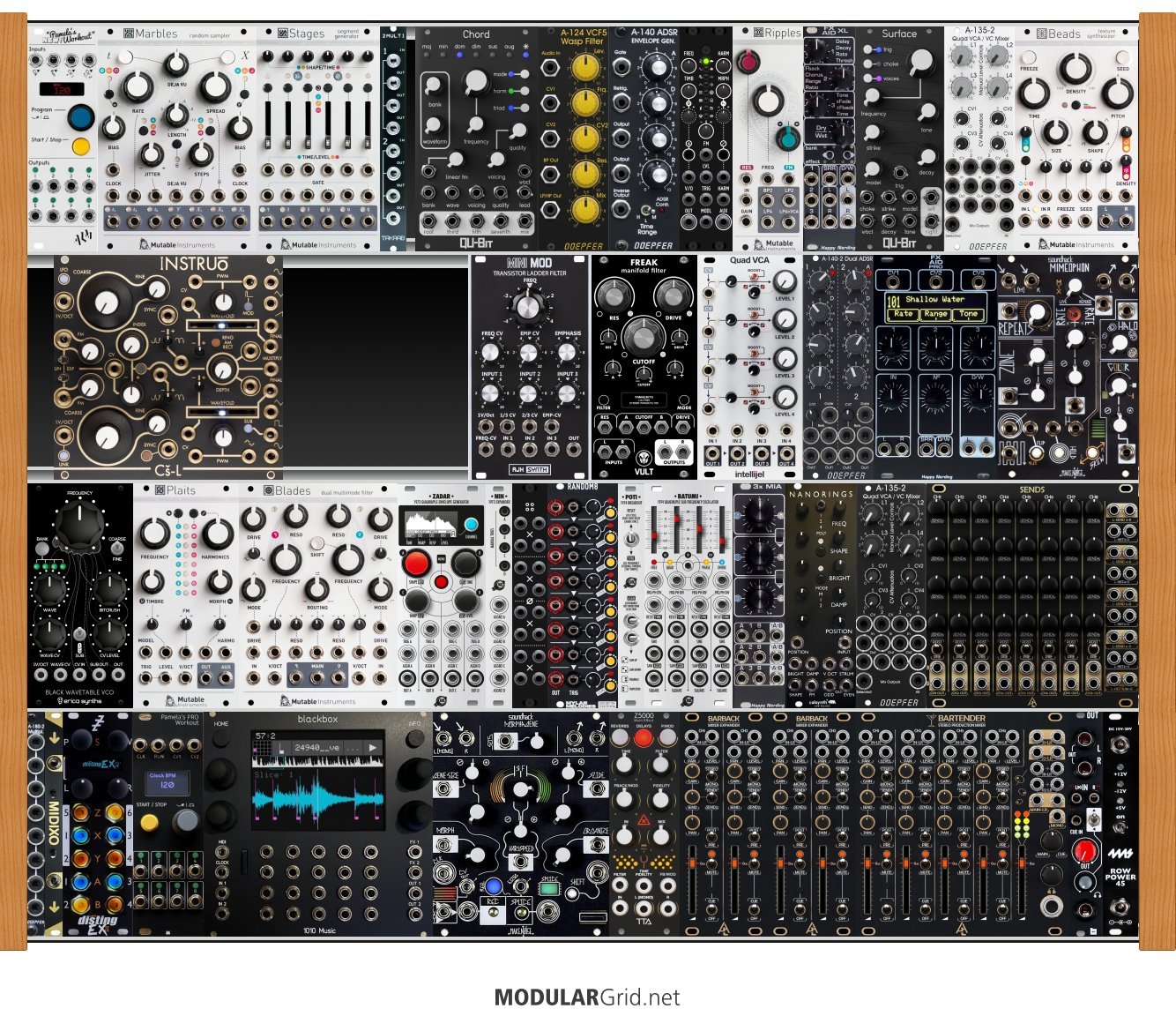
Task: Click the yellow Mix knob on the Wasp Filter
Action: (585, 209)
